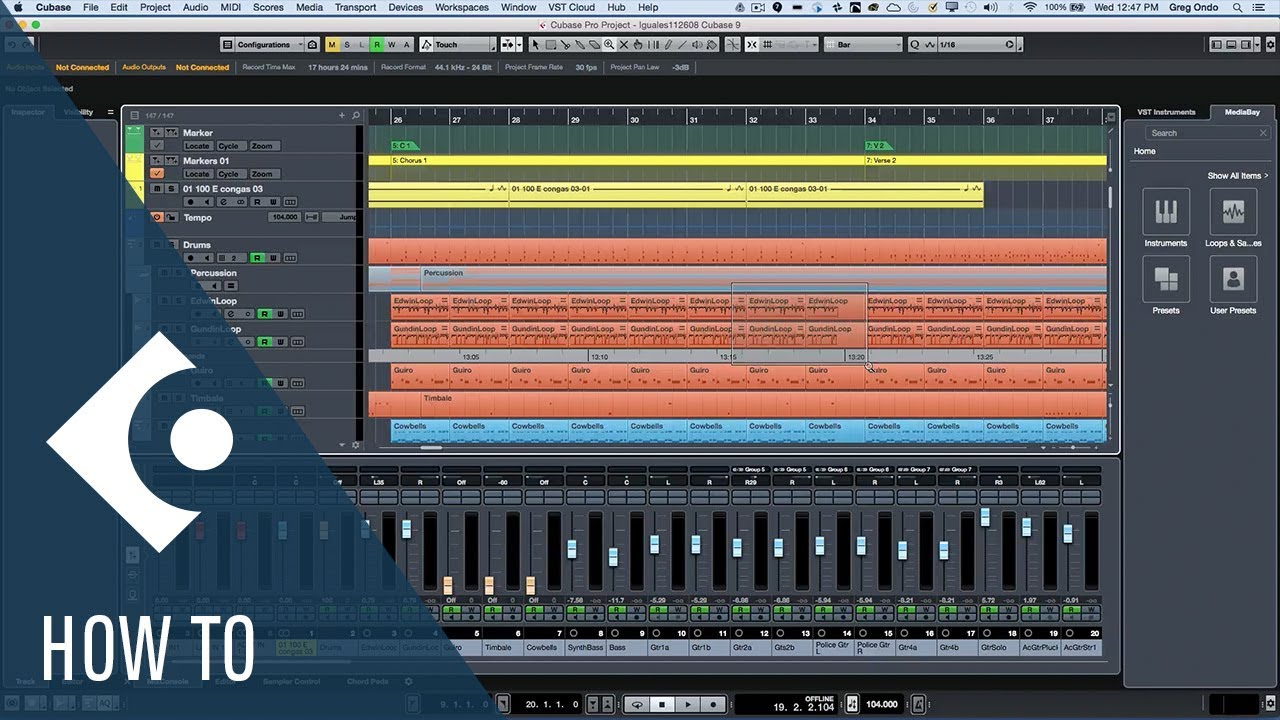Click the Home link in MediaBay

tap(1144, 151)
